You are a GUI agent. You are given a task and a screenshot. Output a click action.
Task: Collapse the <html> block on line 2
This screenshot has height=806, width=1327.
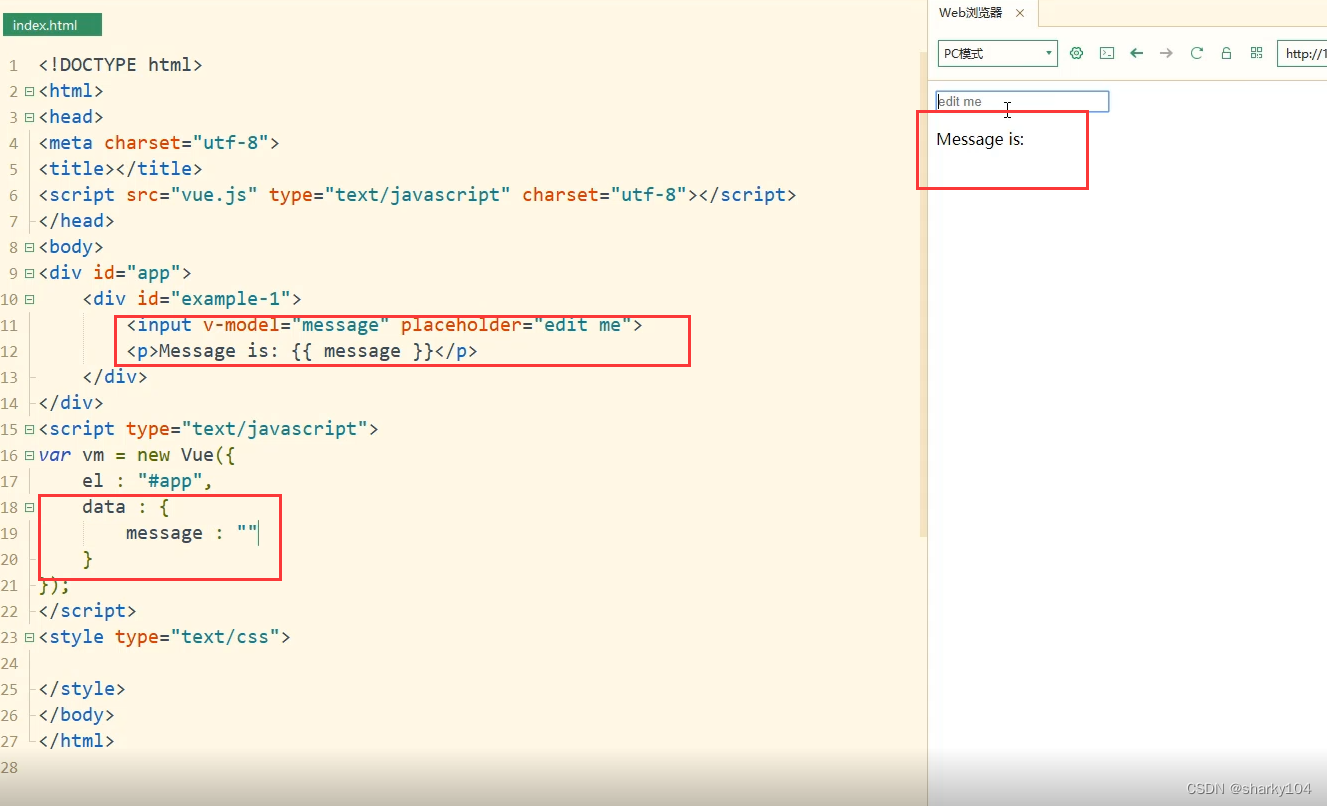(x=29, y=91)
